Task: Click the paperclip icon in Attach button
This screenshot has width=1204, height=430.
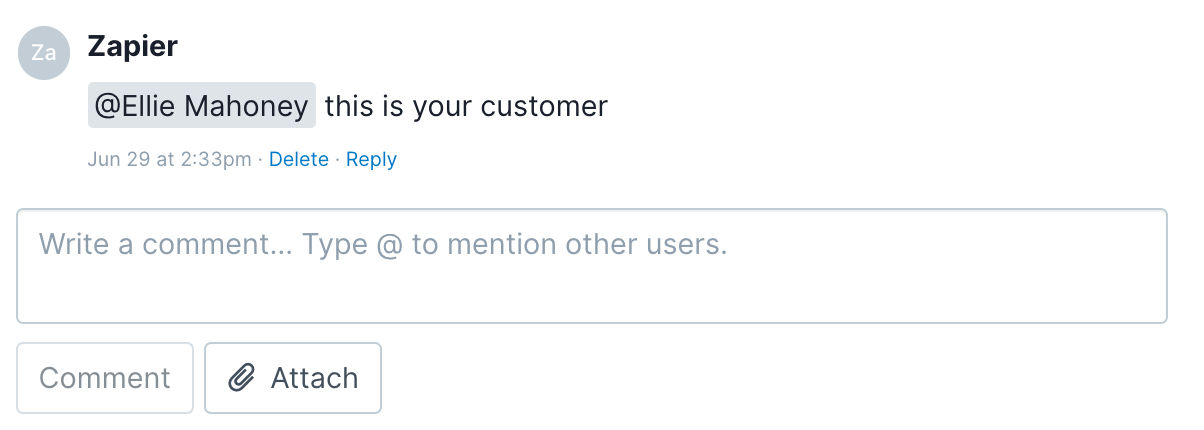Action: pos(242,378)
